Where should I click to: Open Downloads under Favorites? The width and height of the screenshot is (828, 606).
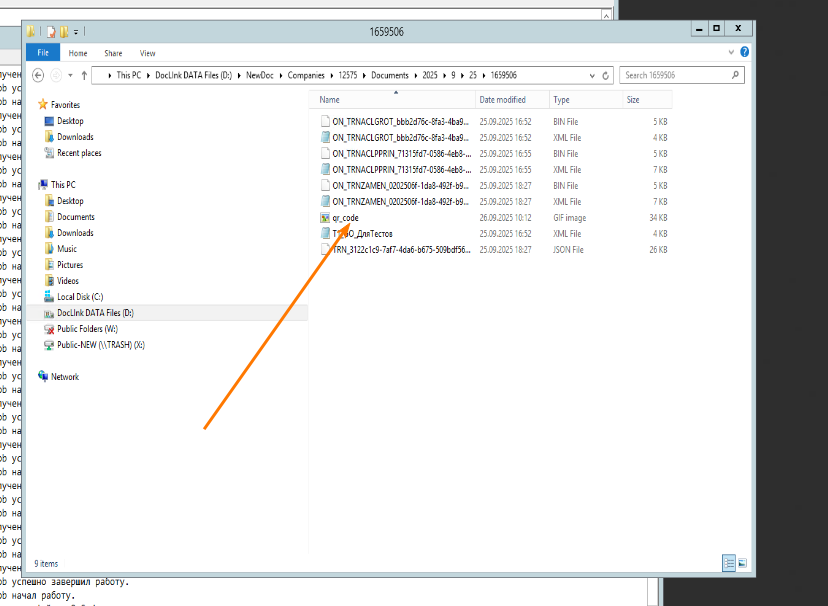pos(75,137)
